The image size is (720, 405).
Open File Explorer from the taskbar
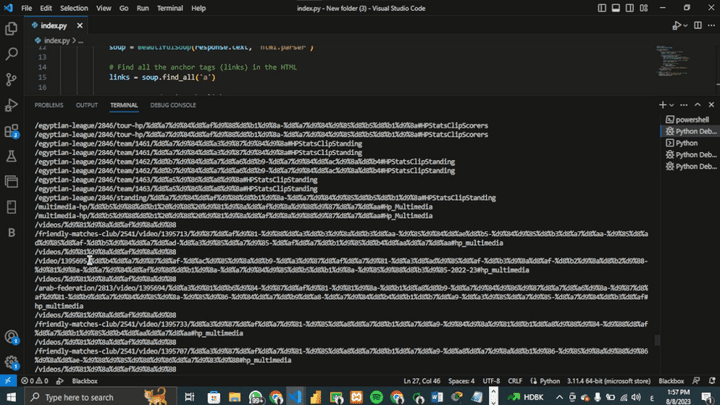click(x=235, y=397)
